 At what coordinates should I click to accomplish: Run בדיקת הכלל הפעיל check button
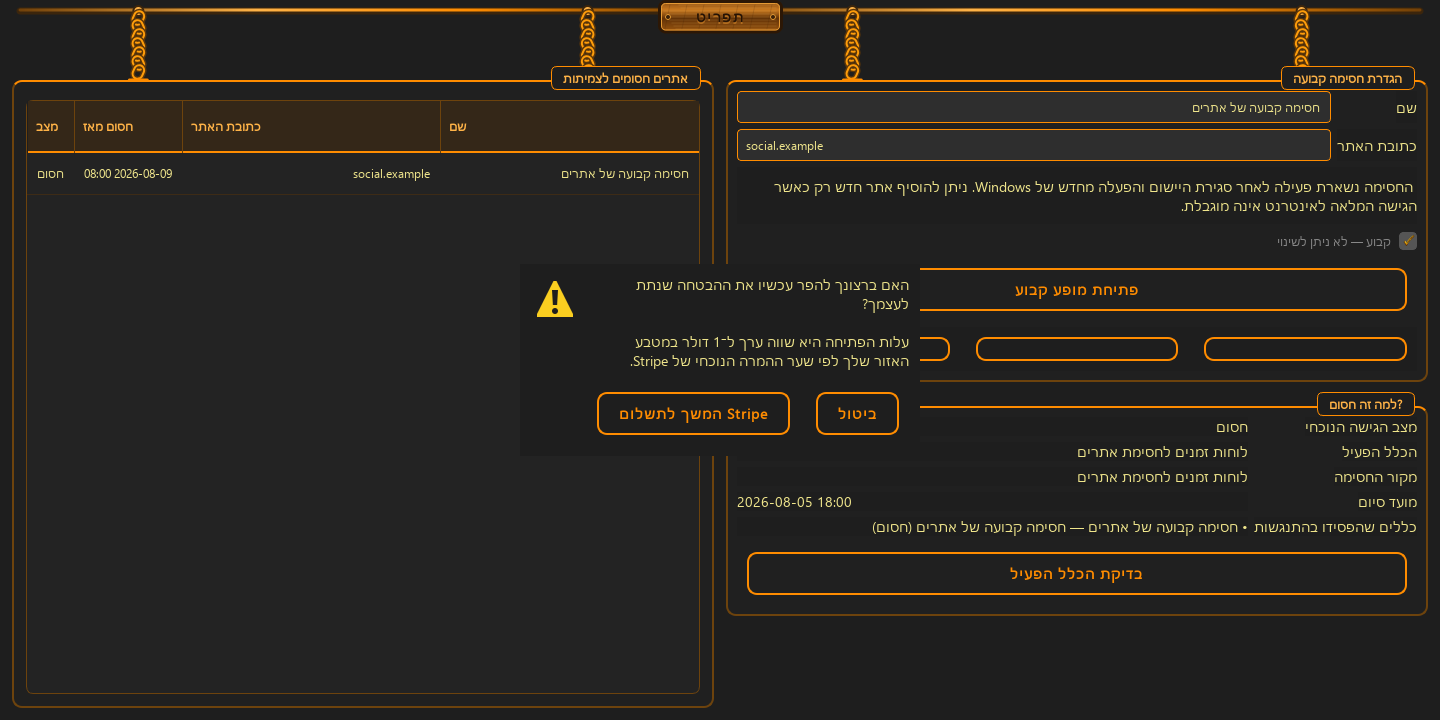[x=1077, y=573]
